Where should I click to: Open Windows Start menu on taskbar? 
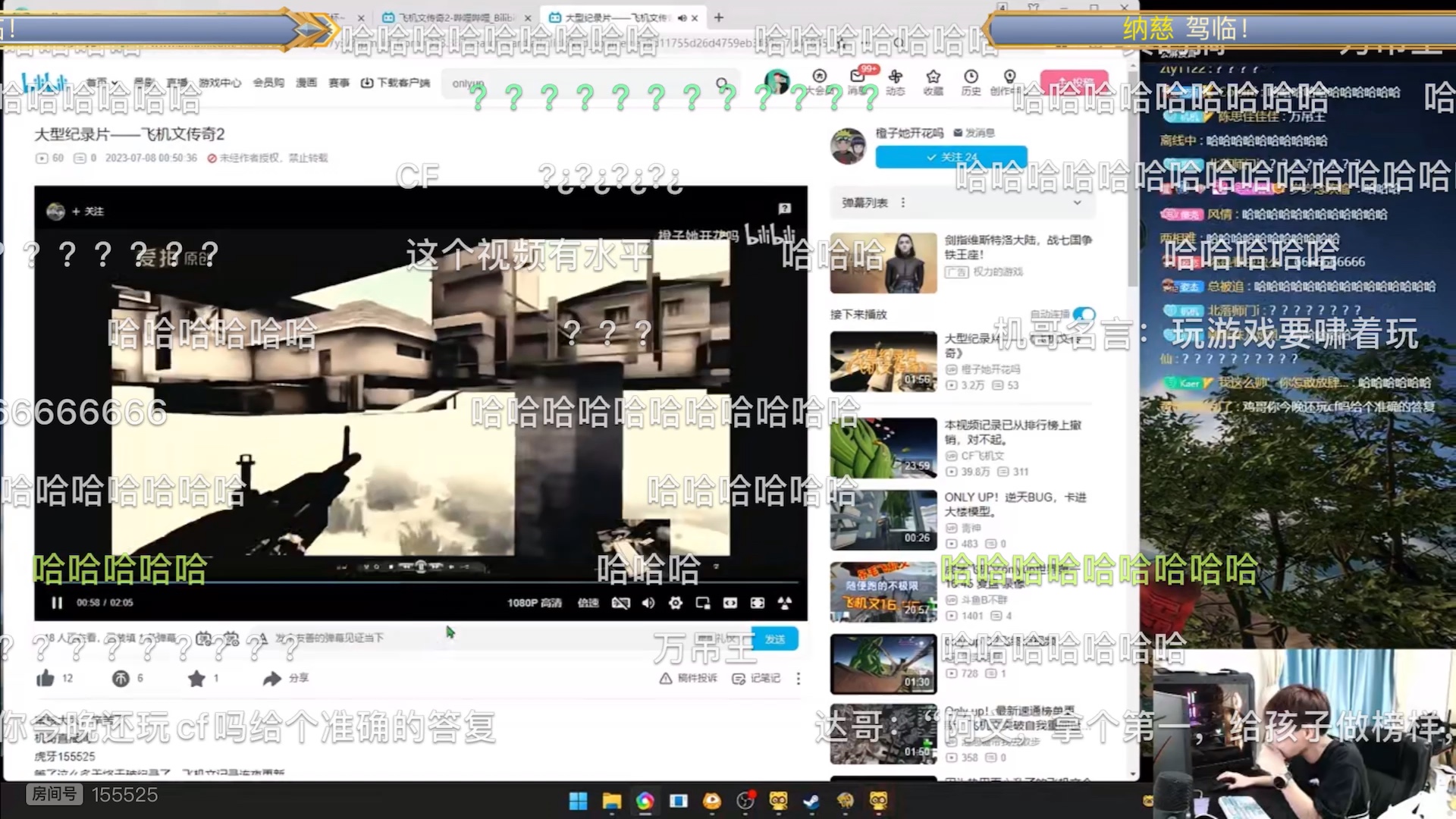(x=578, y=801)
